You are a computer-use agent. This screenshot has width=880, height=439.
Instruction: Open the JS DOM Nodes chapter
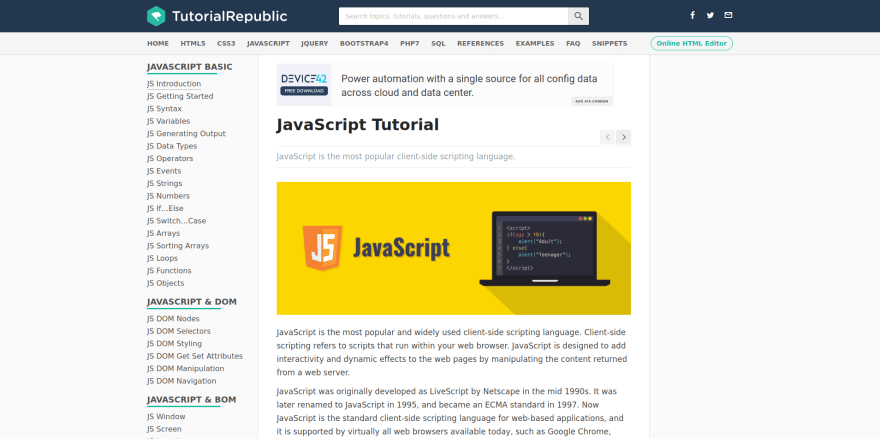pos(173,319)
